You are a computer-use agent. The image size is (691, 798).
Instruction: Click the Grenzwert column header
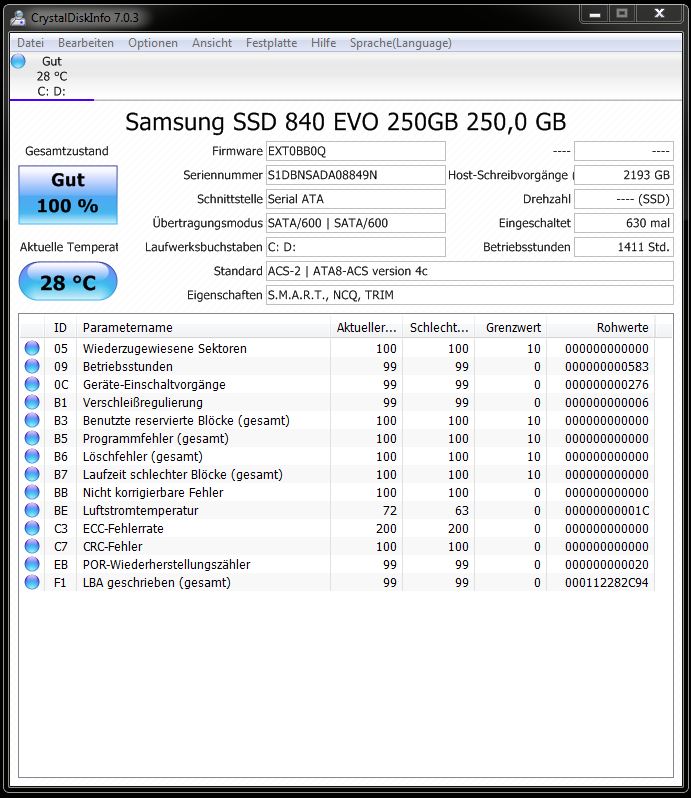pyautogui.click(x=511, y=328)
